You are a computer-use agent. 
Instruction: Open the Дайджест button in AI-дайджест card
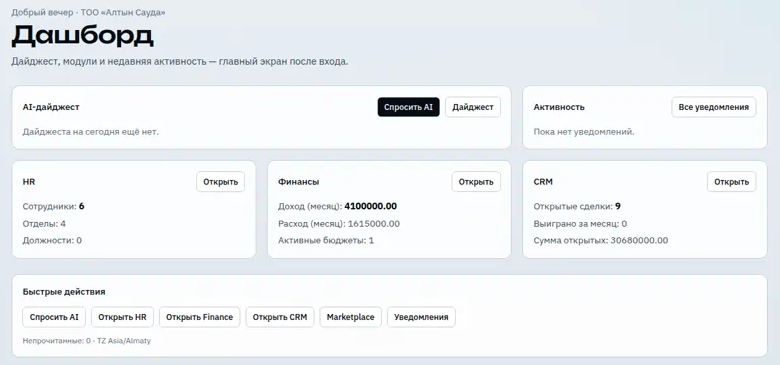click(473, 107)
